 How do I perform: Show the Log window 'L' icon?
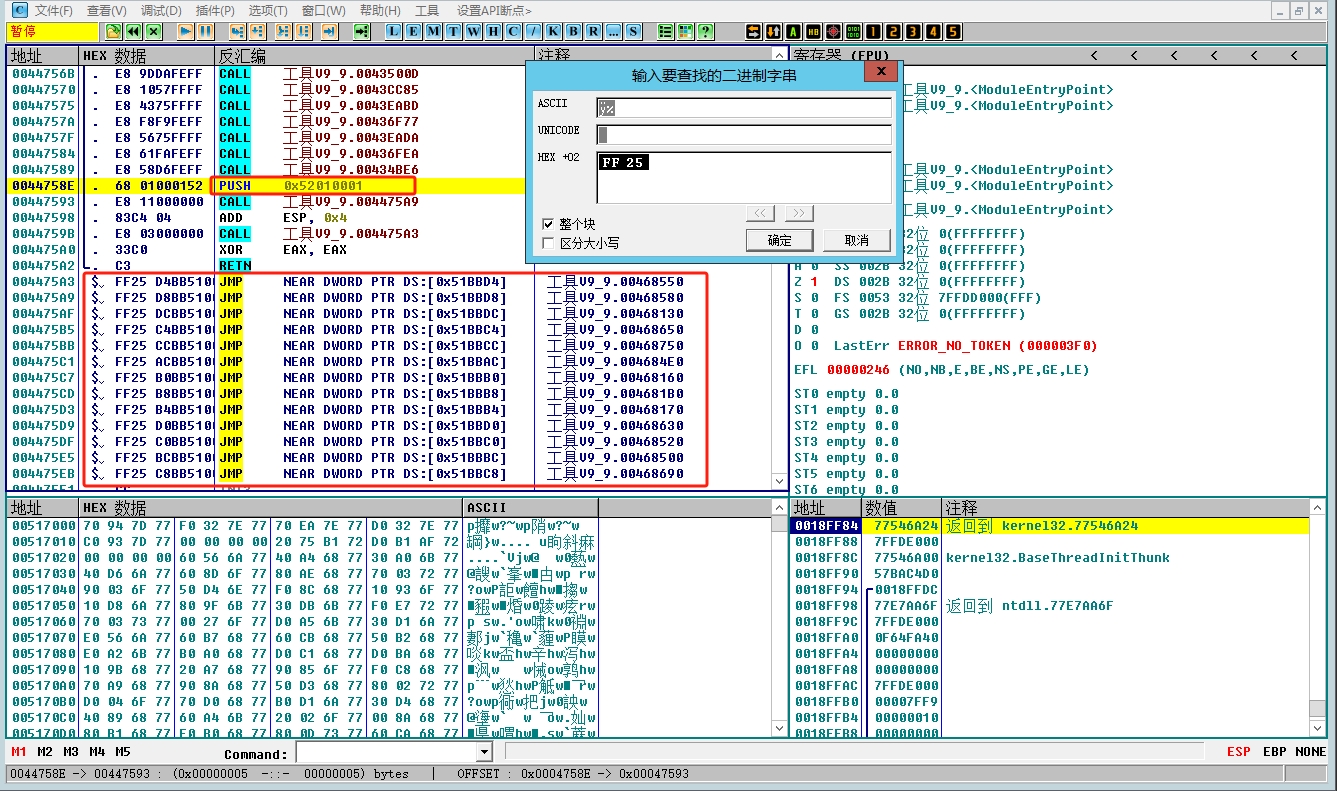(x=393, y=32)
